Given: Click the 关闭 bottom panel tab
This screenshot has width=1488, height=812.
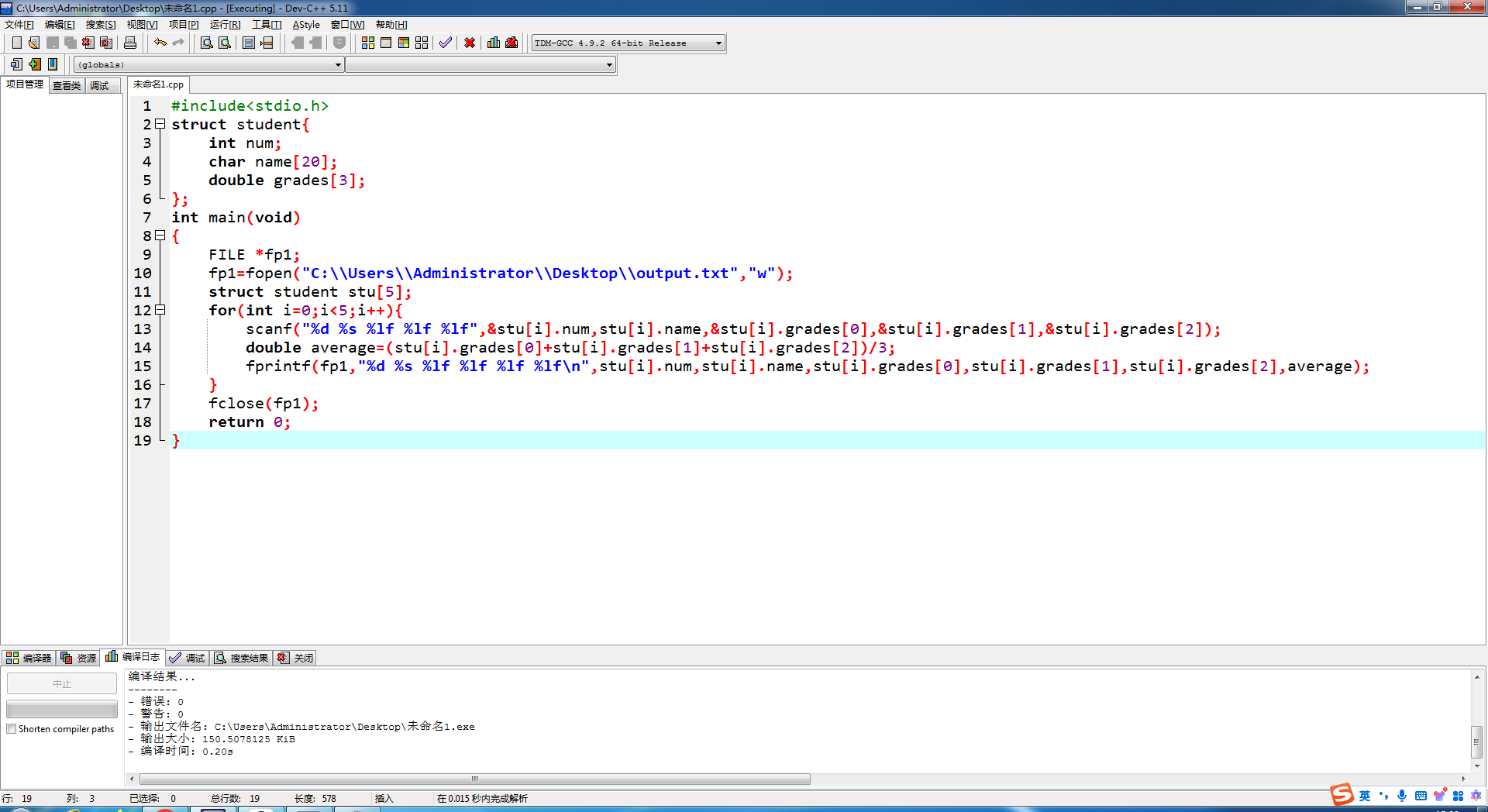Looking at the screenshot, I should pos(295,658).
